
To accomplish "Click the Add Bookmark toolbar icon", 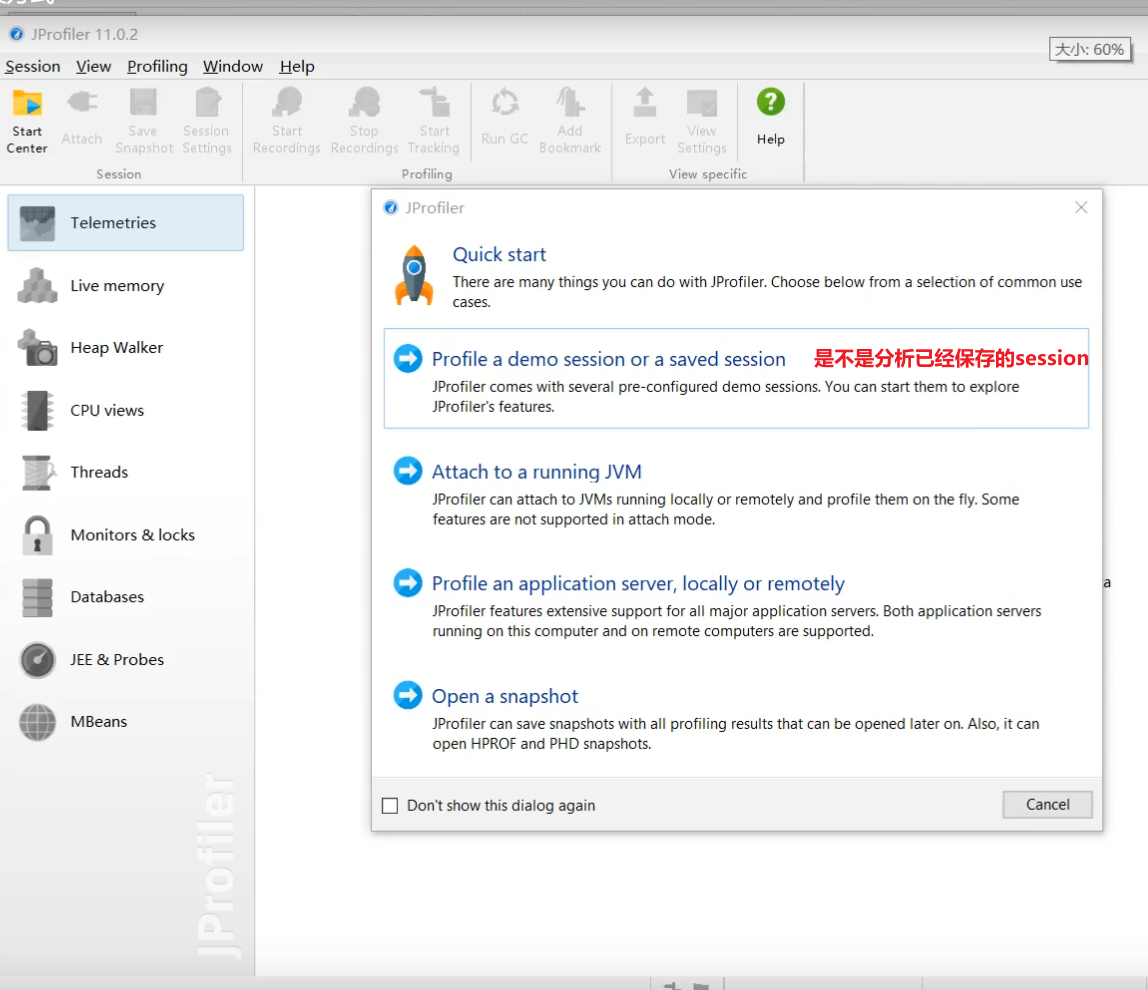I will (570, 103).
